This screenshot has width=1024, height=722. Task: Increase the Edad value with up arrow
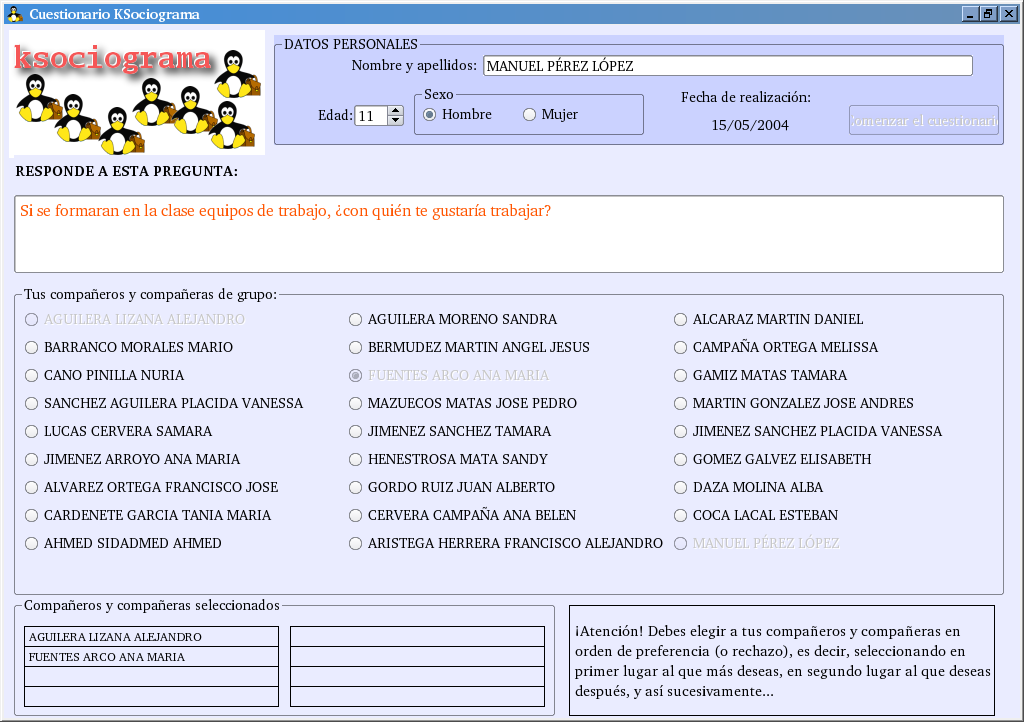(395, 111)
